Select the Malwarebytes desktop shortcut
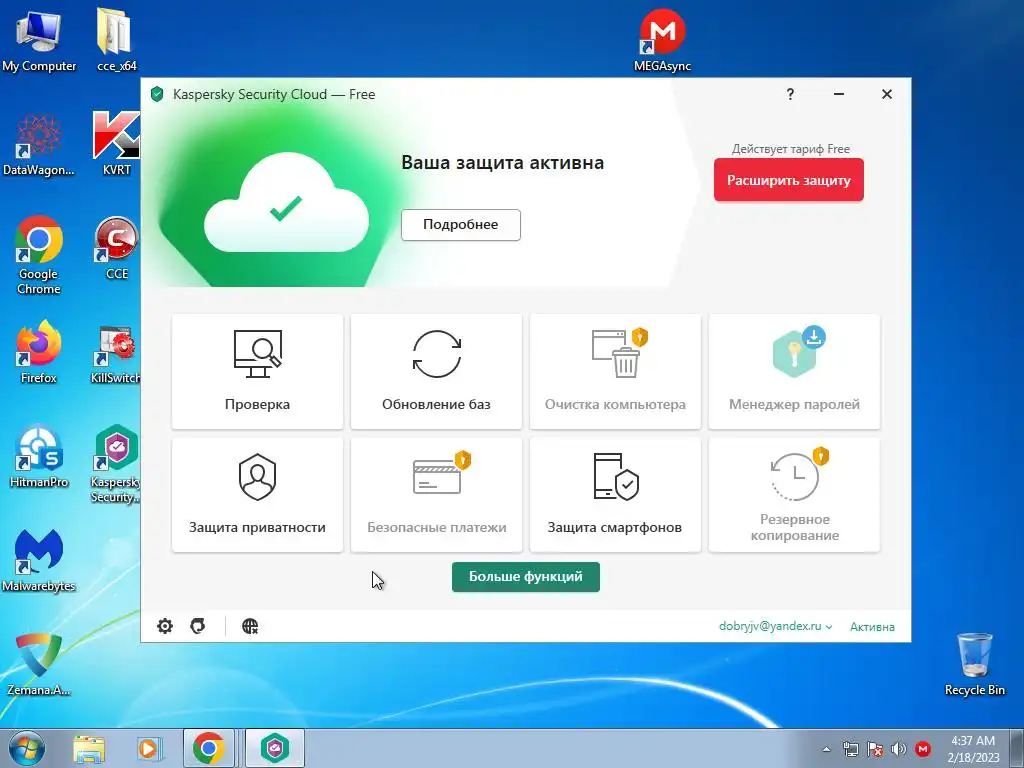Screen dimensions: 1024x768 point(39,560)
